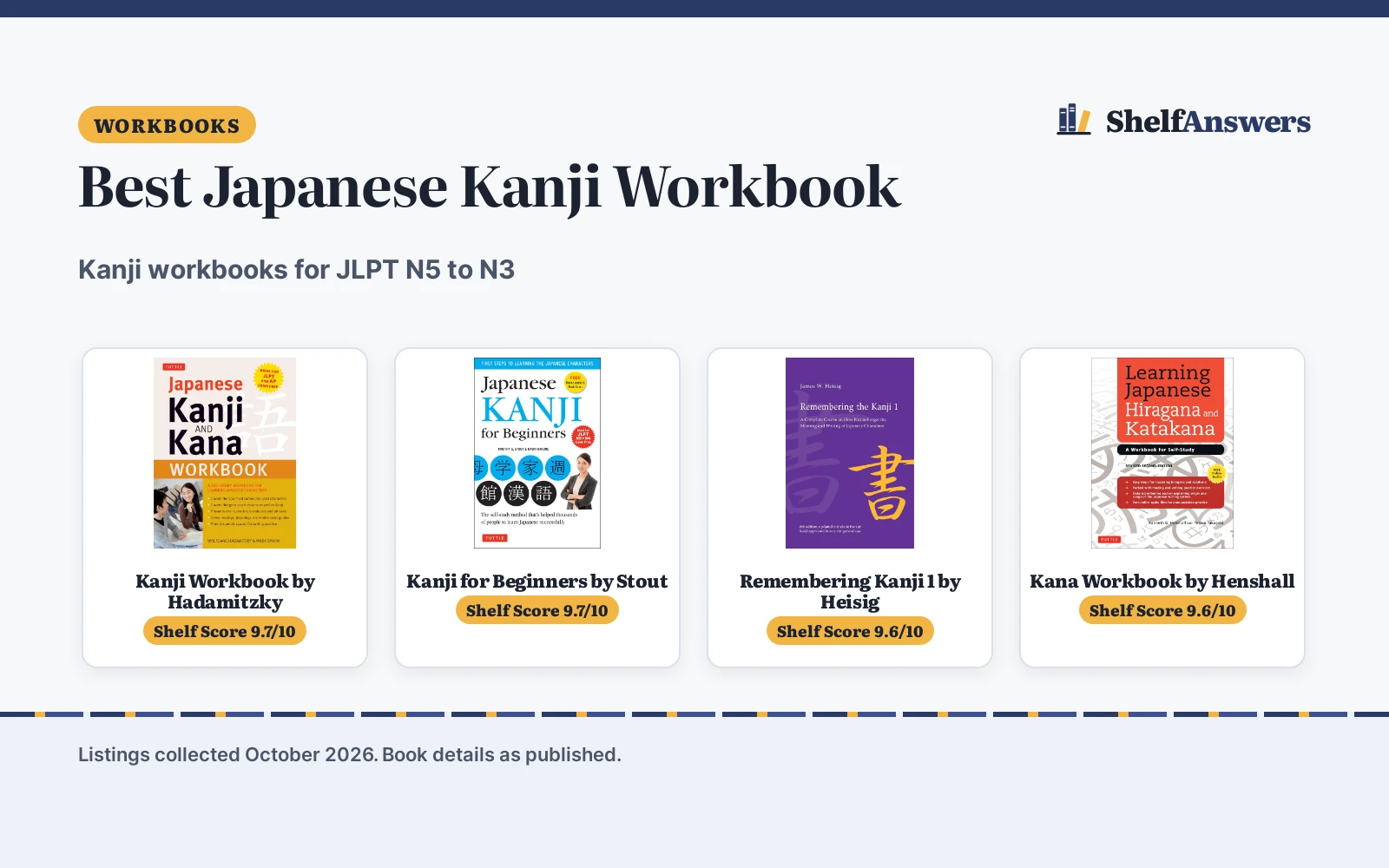The height and width of the screenshot is (868, 1389).
Task: View the Learning Japanese Hiragana and Katakana cover
Action: click(x=1162, y=453)
